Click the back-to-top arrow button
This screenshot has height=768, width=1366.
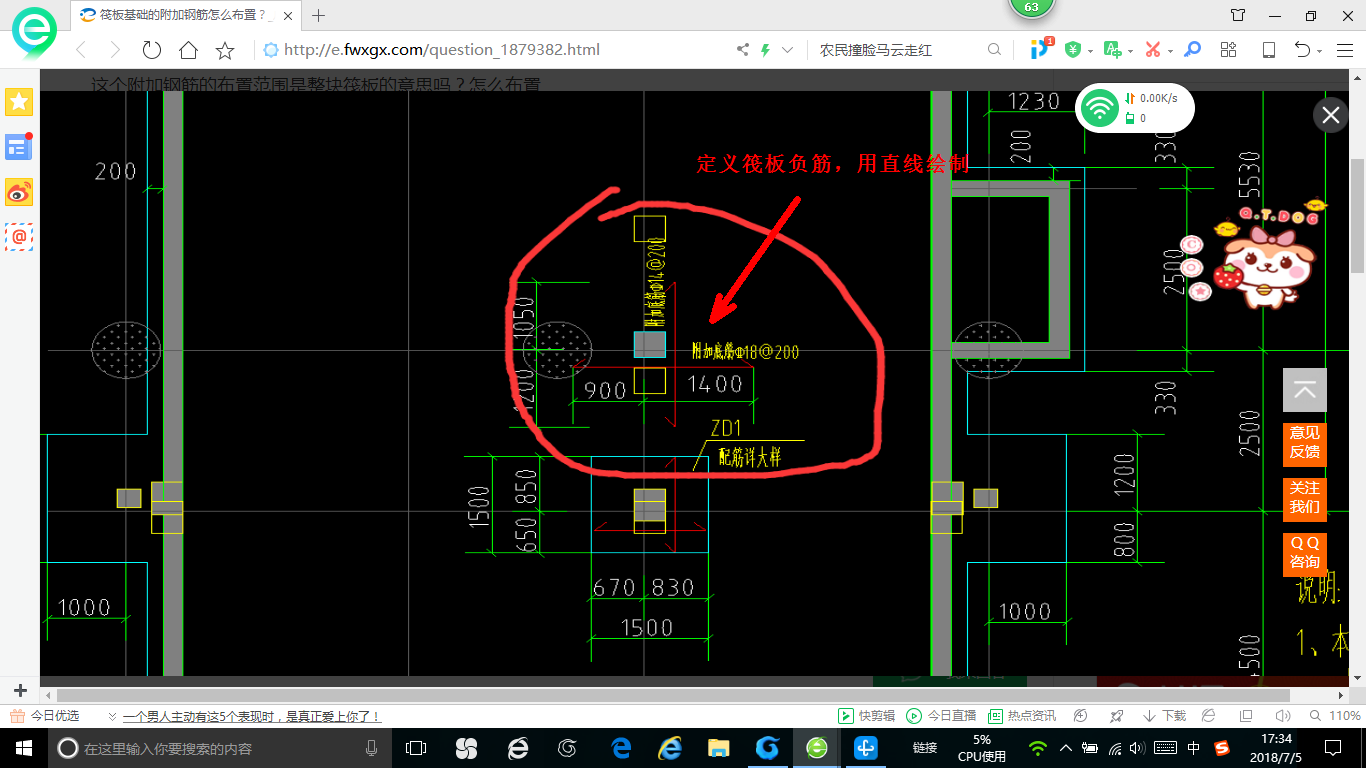(x=1305, y=390)
